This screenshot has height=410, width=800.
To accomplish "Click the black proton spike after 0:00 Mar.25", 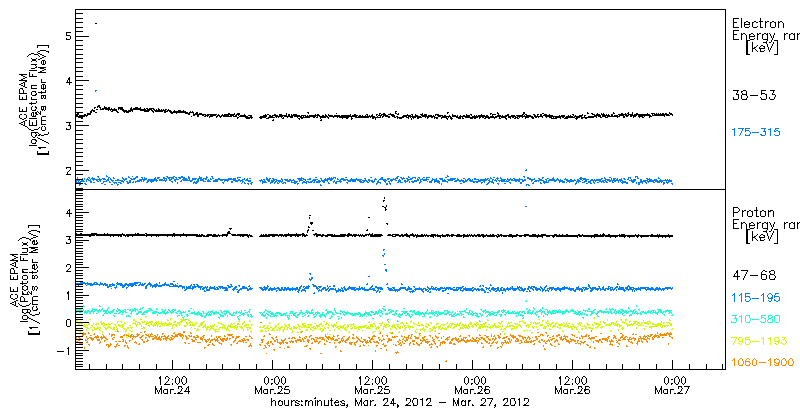I will [310, 222].
